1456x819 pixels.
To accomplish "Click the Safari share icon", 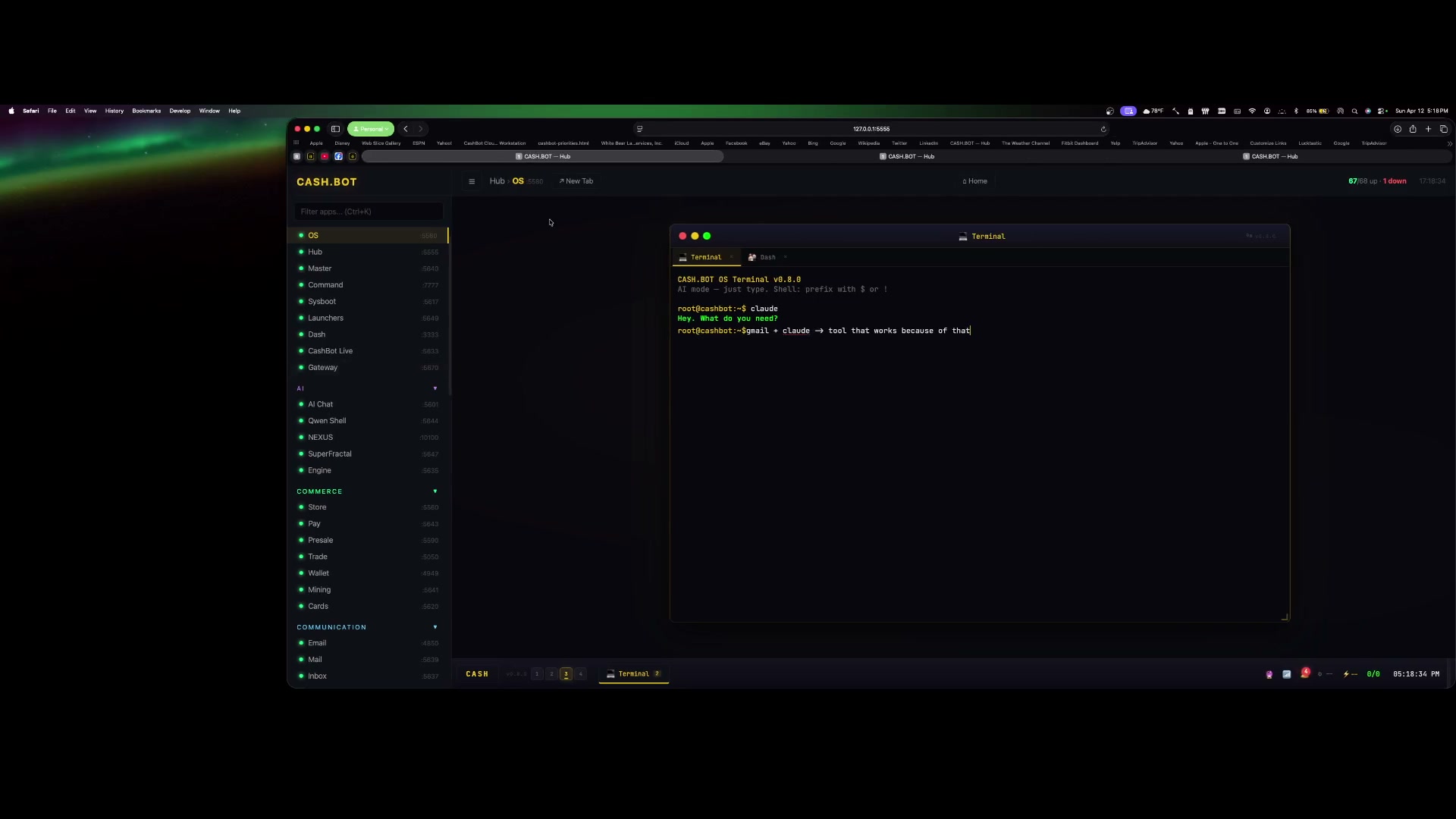I will (1413, 129).
